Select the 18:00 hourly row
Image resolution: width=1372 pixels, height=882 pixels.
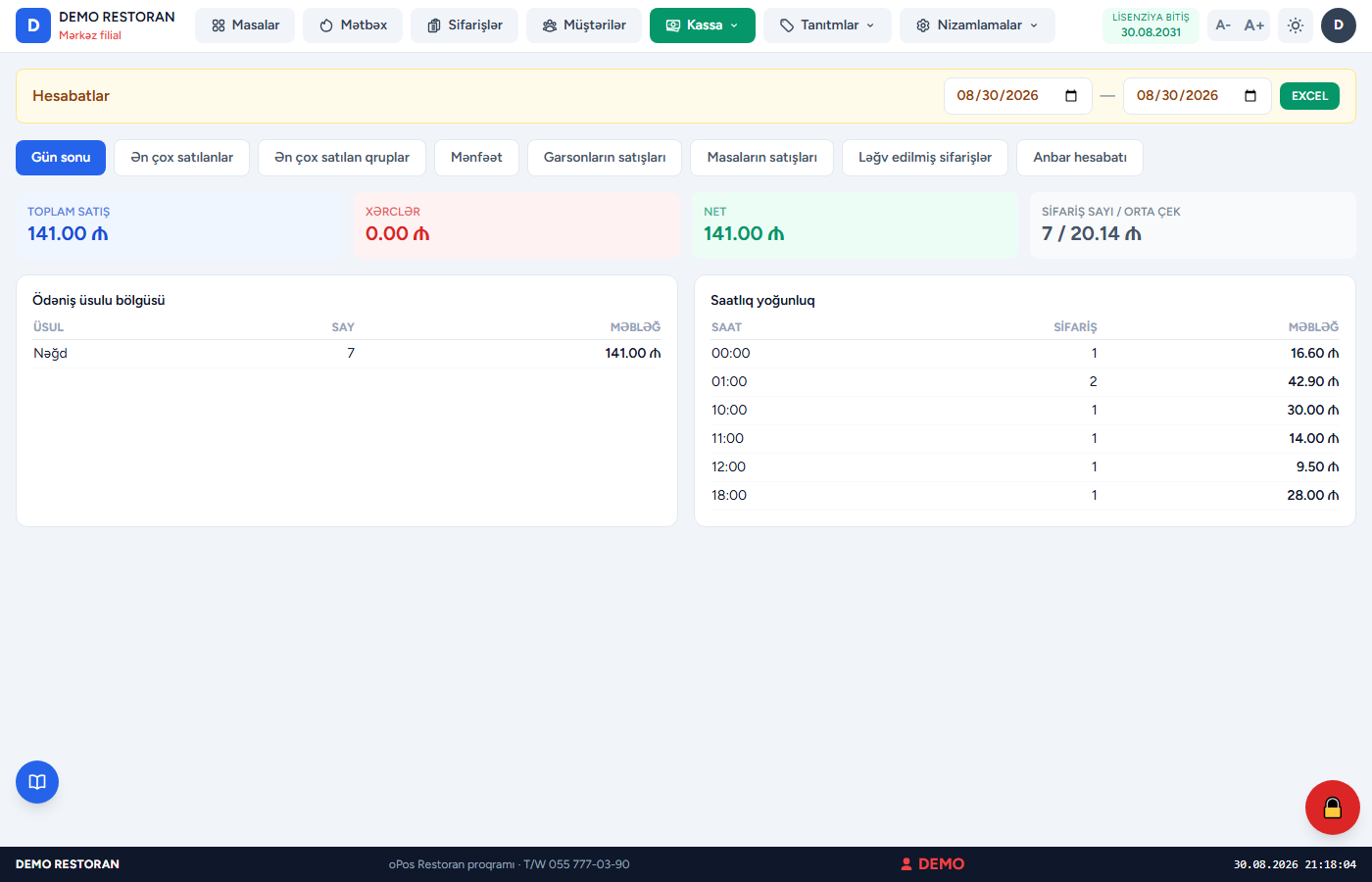(x=1025, y=496)
